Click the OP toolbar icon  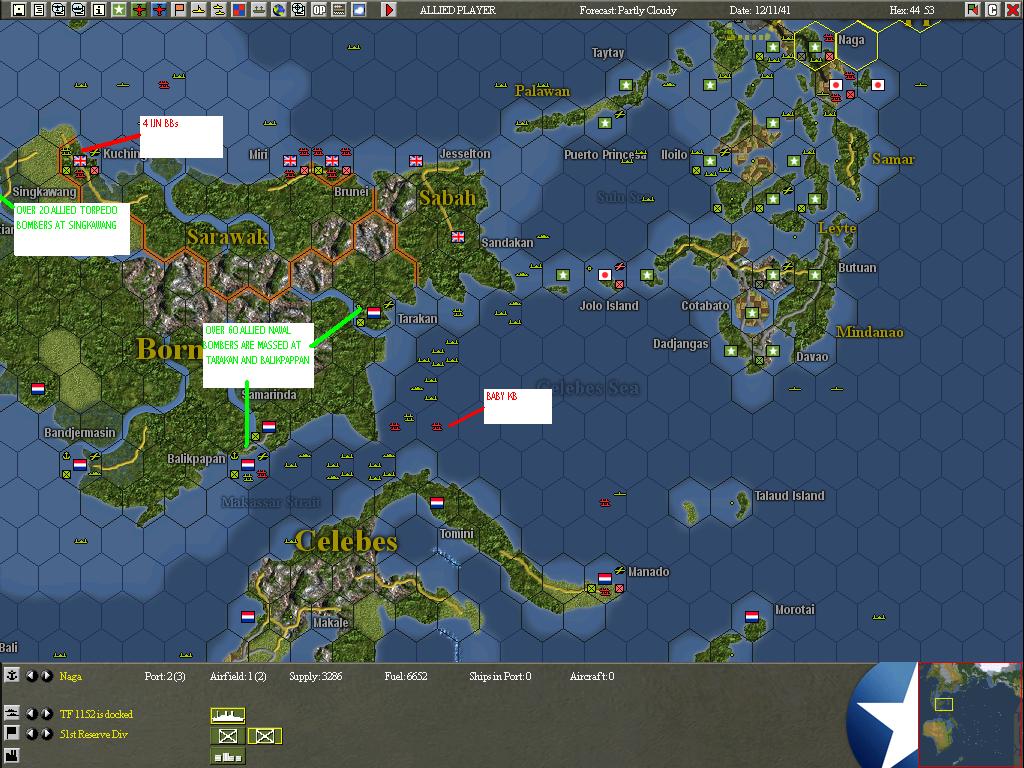coord(319,9)
